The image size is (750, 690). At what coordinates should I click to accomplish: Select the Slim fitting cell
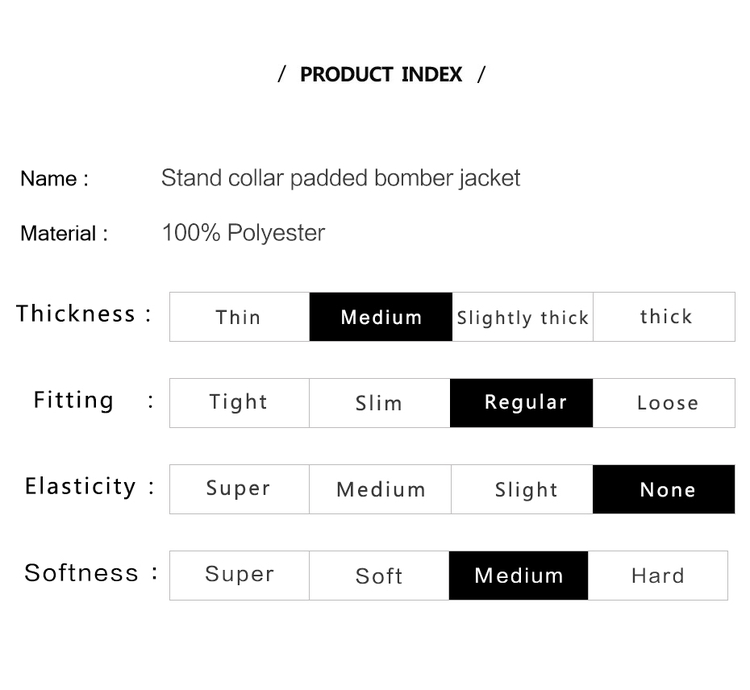(x=380, y=403)
